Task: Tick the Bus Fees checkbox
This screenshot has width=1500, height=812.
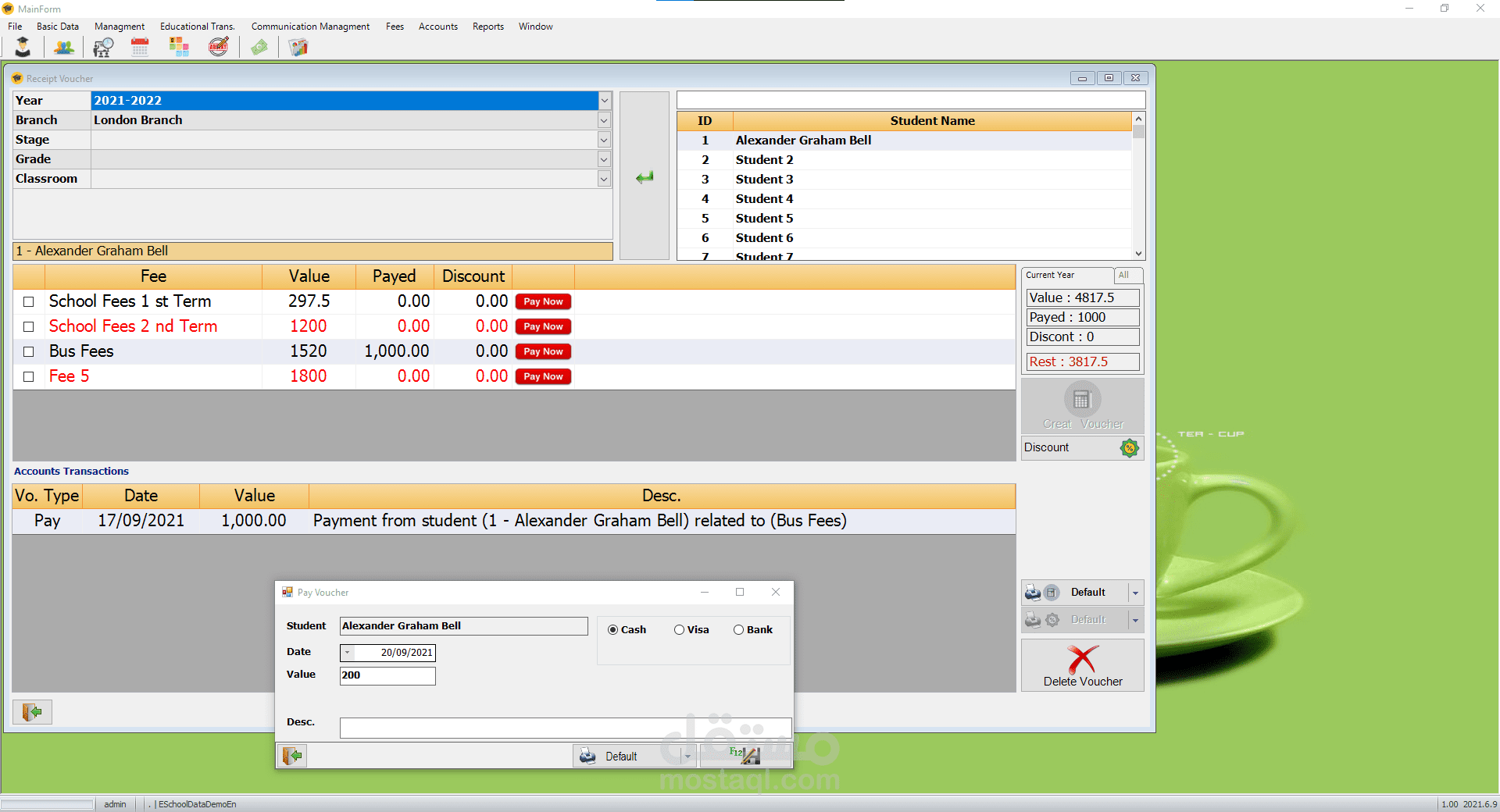Action: [x=29, y=351]
